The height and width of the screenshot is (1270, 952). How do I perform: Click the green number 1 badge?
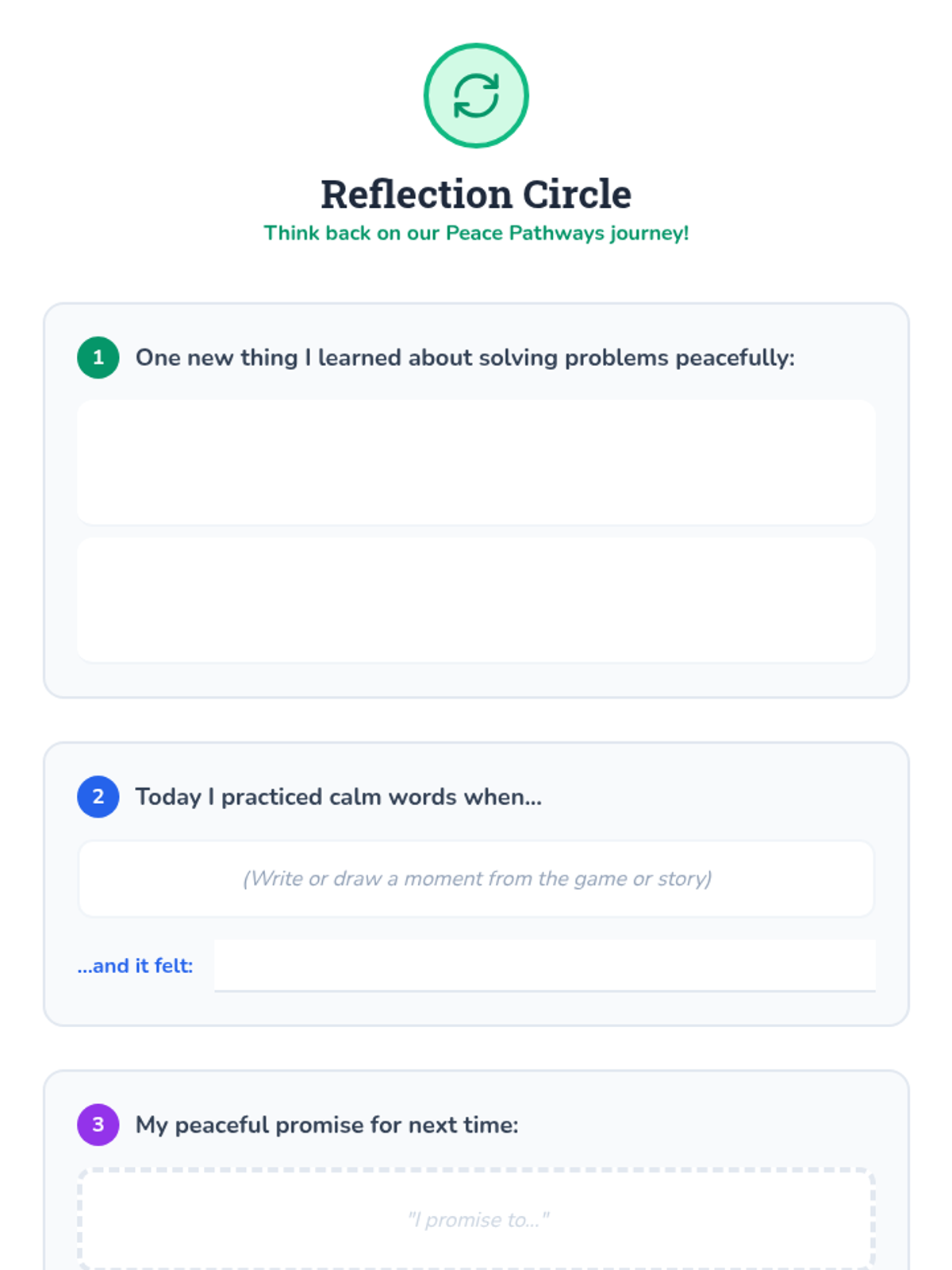(x=98, y=357)
